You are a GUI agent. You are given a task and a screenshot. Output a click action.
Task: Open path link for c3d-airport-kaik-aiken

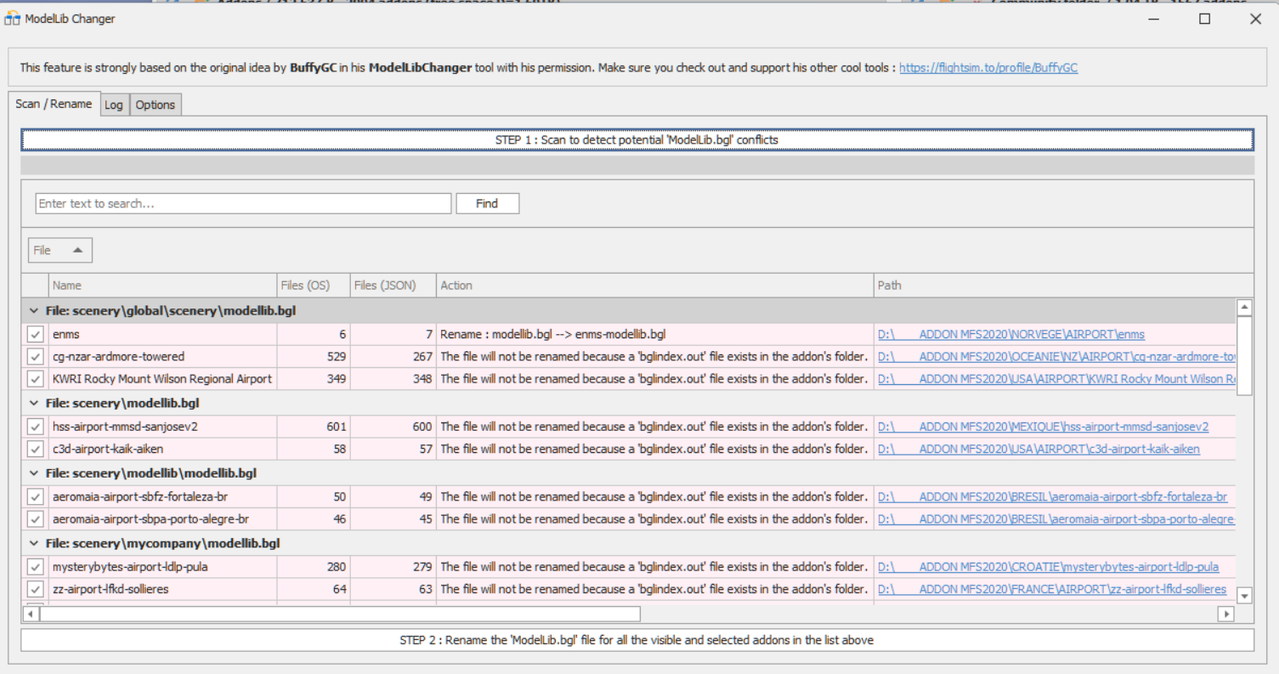(1039, 449)
